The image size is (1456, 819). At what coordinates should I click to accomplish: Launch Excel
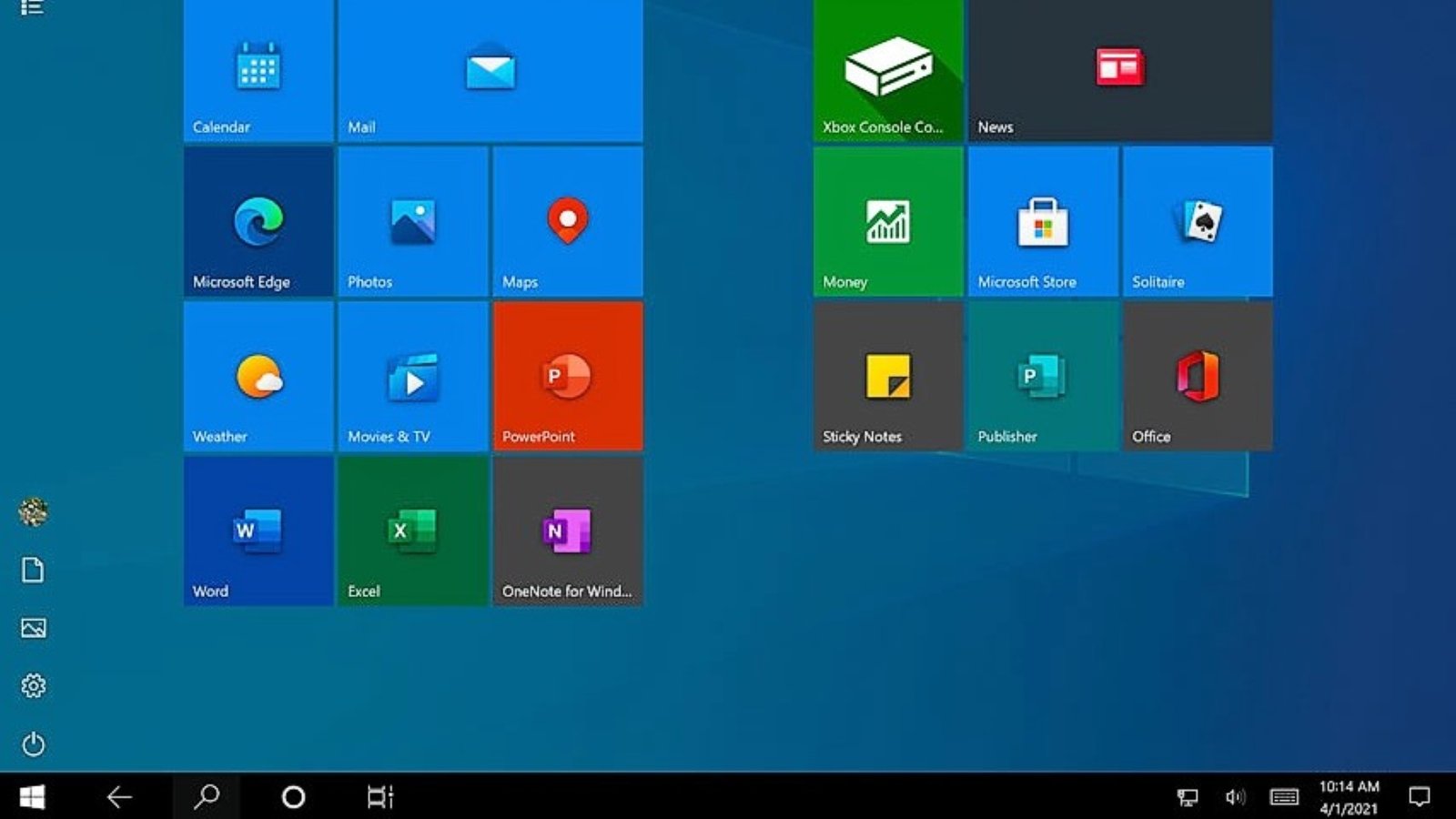[x=412, y=531]
